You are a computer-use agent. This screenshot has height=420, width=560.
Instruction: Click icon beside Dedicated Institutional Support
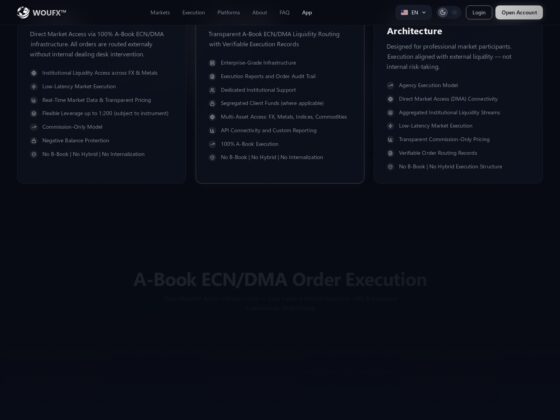212,90
